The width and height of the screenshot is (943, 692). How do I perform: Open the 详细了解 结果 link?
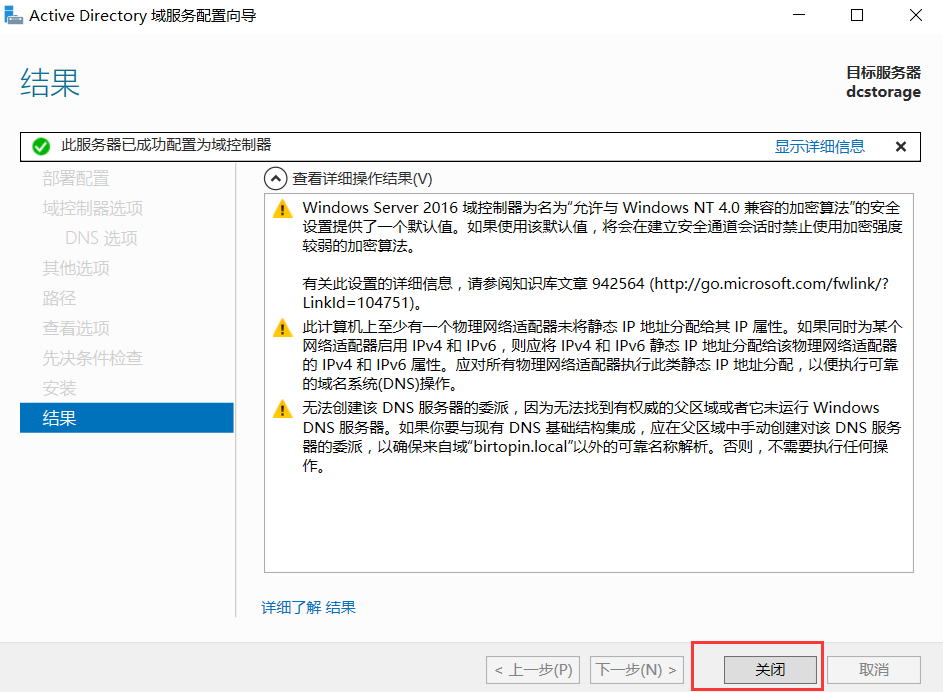click(309, 607)
